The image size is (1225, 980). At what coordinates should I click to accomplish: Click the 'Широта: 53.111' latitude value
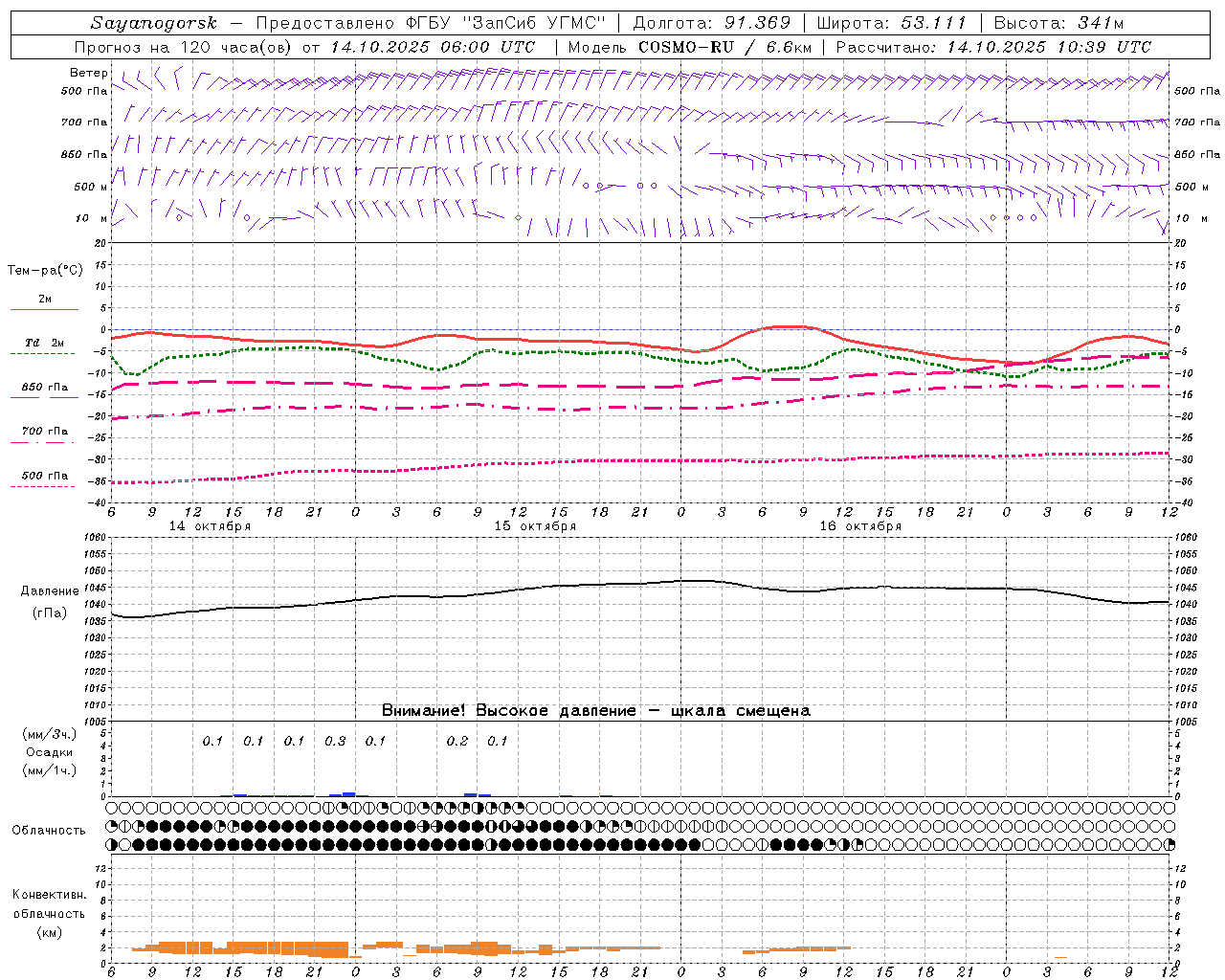[x=892, y=23]
